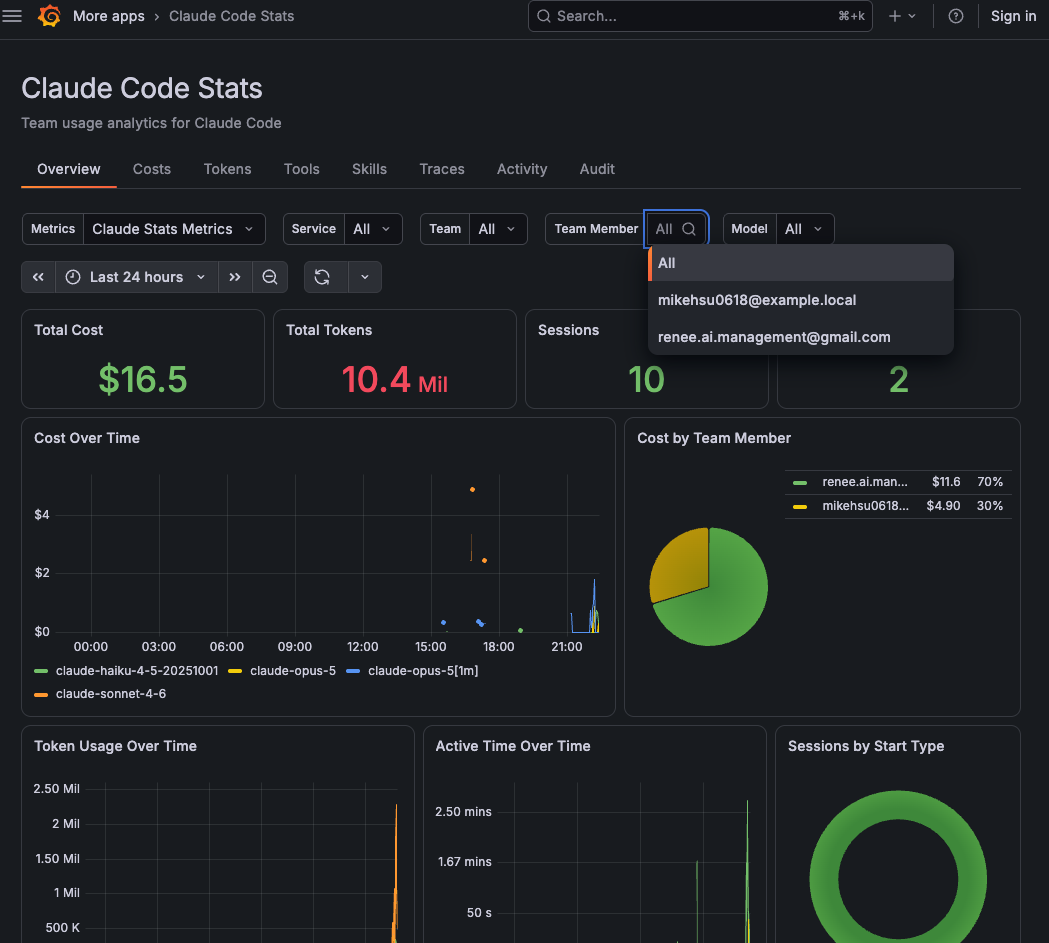This screenshot has height=943, width=1049.
Task: Shift time range backward with double-left arrows
Action: 38,277
